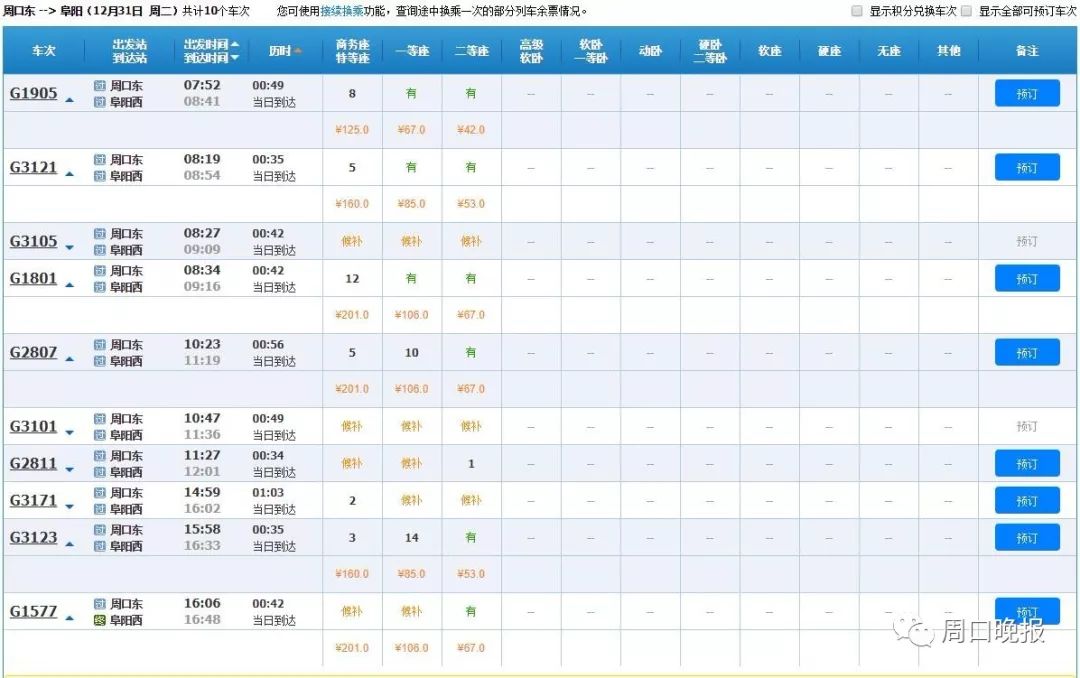Click the departure station icon beside 周口东 for G1905
This screenshot has width=1080, height=678.
(99, 86)
